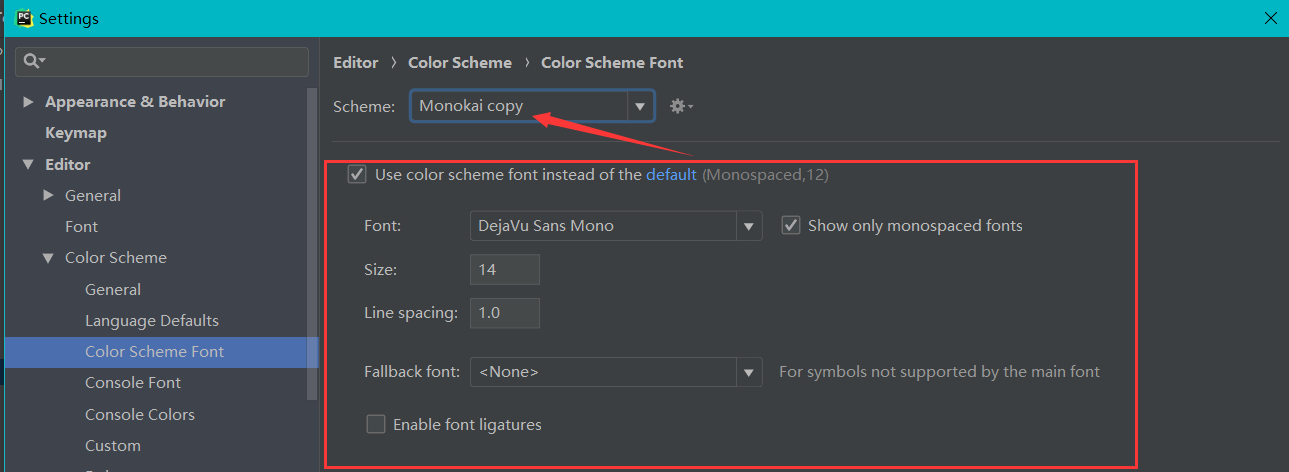1289x472 pixels.
Task: Close the Settings dialog window
Action: [x=1270, y=18]
